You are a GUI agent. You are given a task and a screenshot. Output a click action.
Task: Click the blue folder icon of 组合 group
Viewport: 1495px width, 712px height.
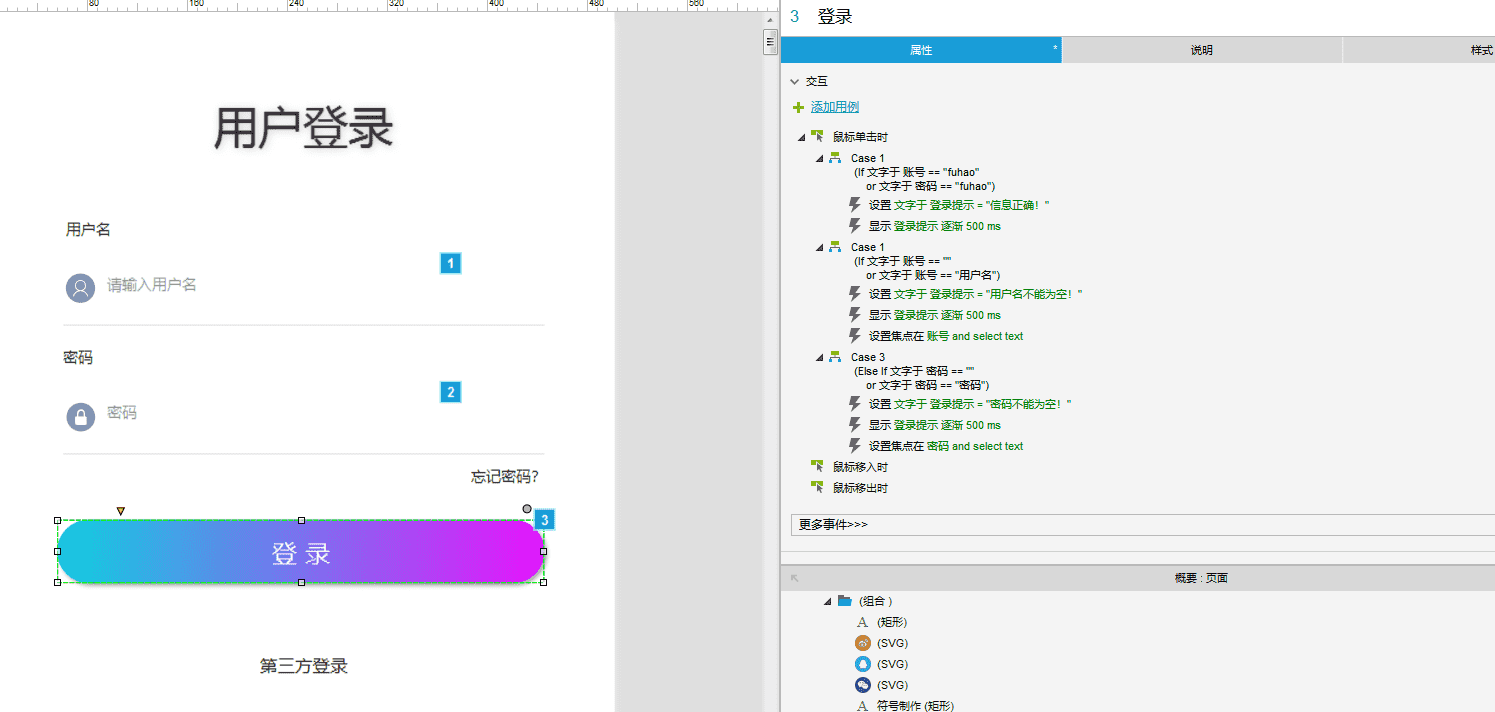(845, 601)
